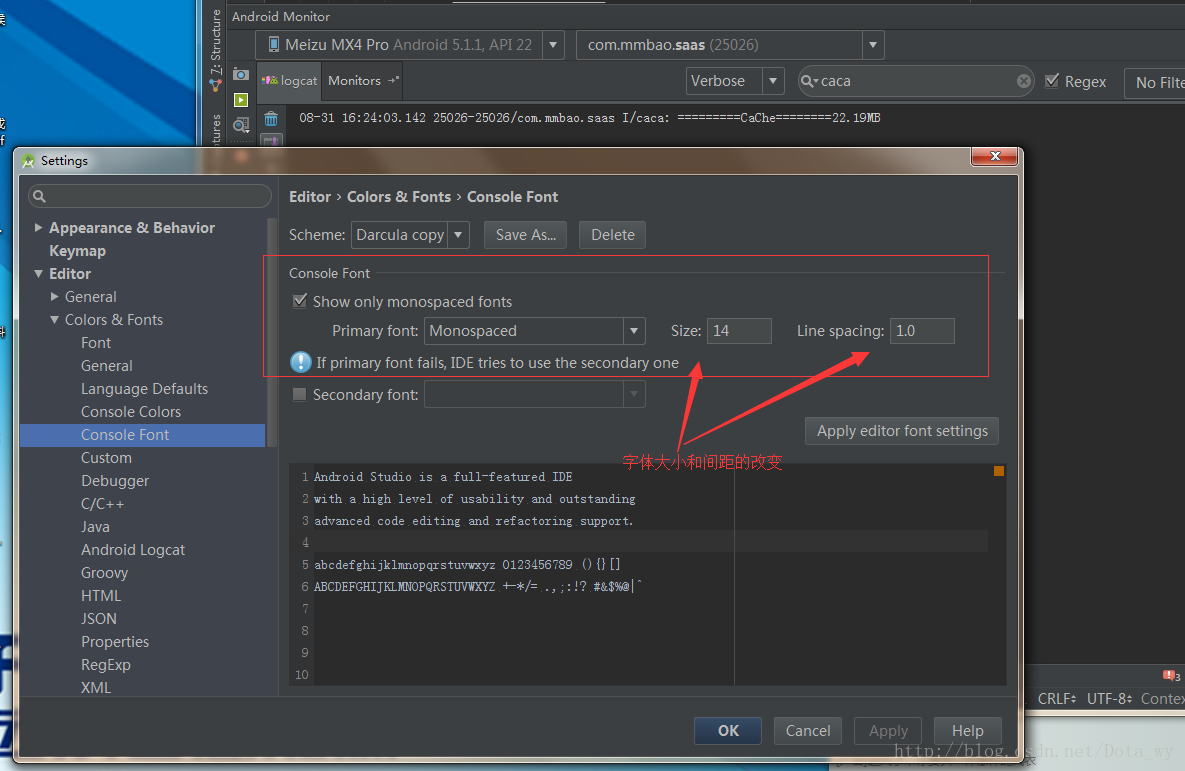
Task: Click the Save As... button
Action: tap(526, 235)
